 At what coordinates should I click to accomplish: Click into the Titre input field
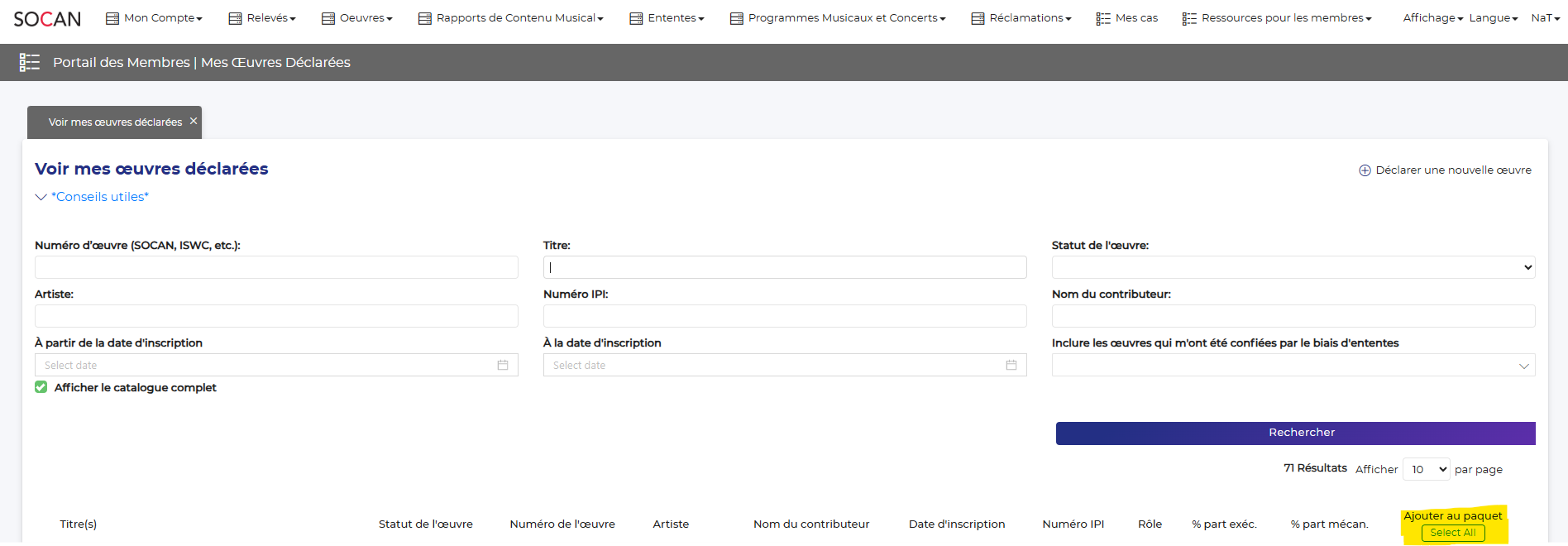click(784, 267)
